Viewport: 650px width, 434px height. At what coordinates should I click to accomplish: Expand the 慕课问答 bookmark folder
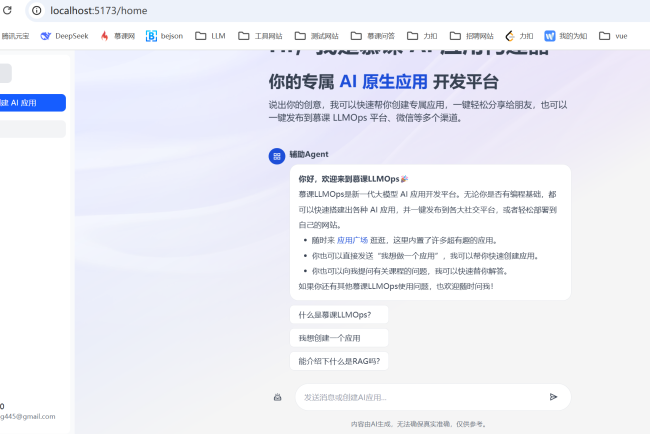pos(373,36)
